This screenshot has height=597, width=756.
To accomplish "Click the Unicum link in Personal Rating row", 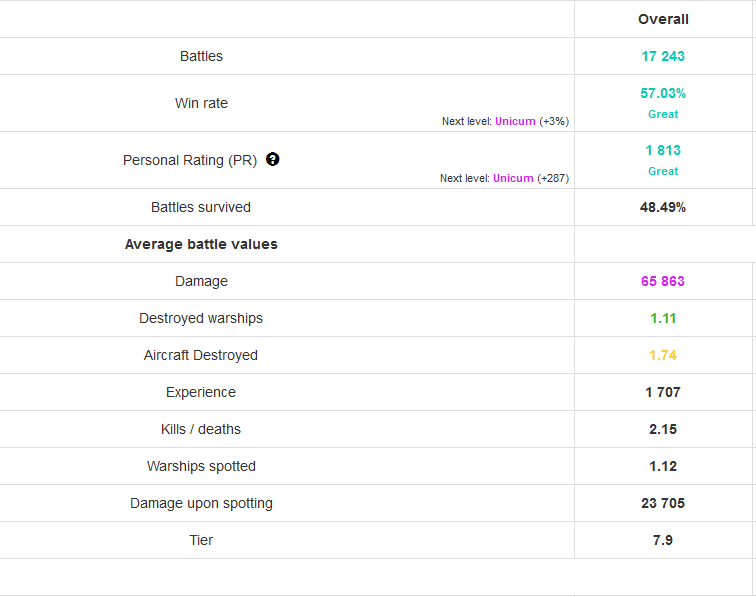I will click(x=513, y=178).
